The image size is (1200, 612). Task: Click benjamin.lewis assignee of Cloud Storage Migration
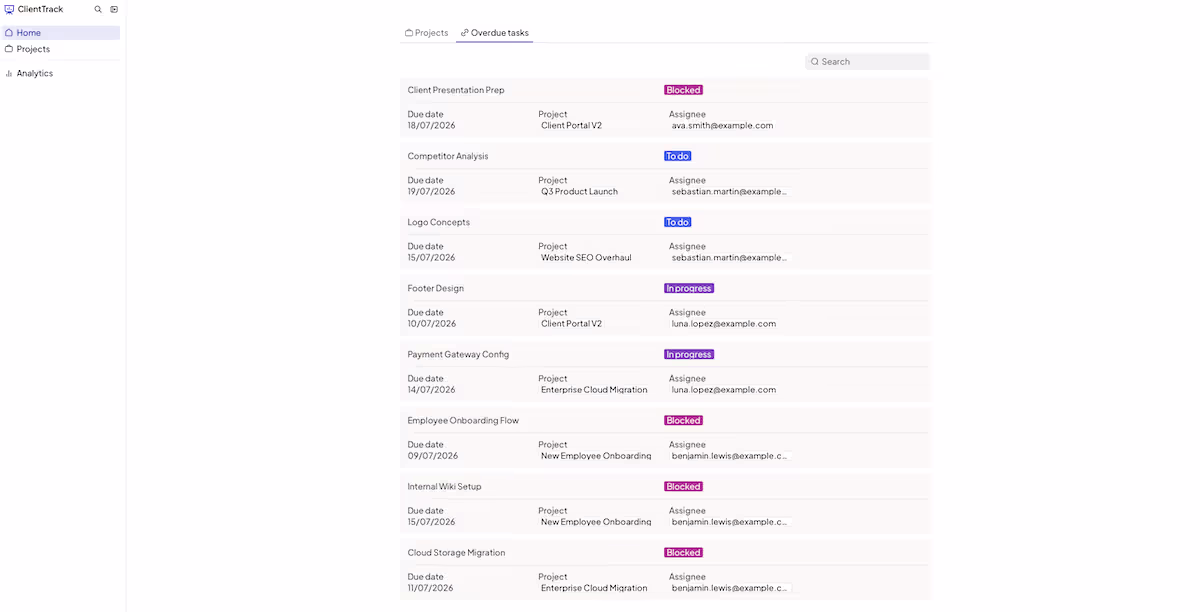click(x=730, y=588)
